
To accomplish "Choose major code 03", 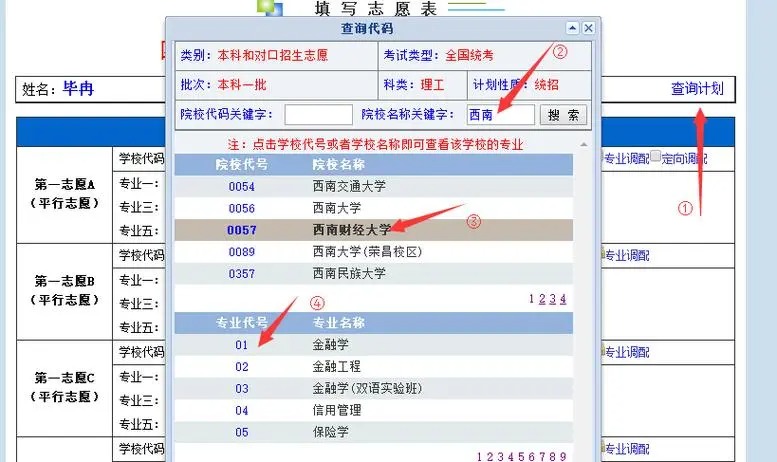I will [241, 389].
